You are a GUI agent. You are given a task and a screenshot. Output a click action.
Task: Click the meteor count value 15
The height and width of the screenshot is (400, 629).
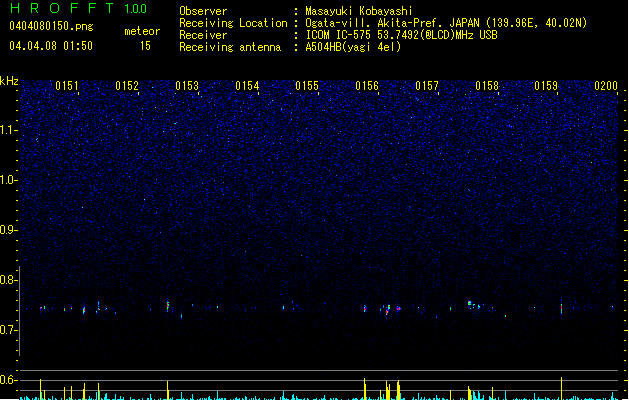tap(145, 46)
